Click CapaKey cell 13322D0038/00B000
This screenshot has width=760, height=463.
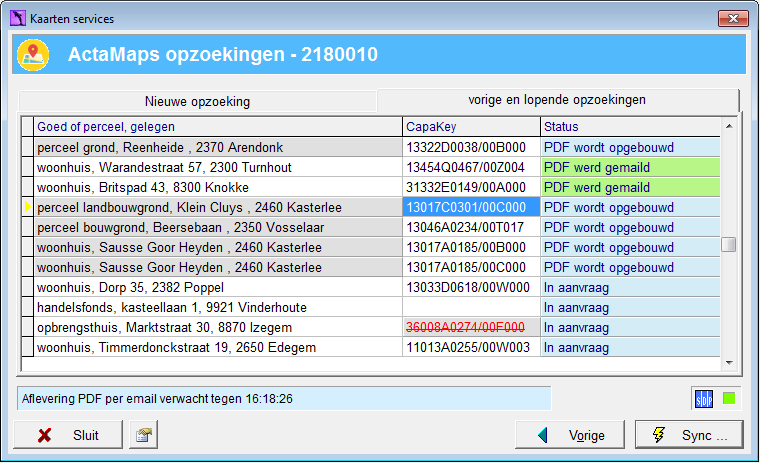pyautogui.click(x=471, y=147)
